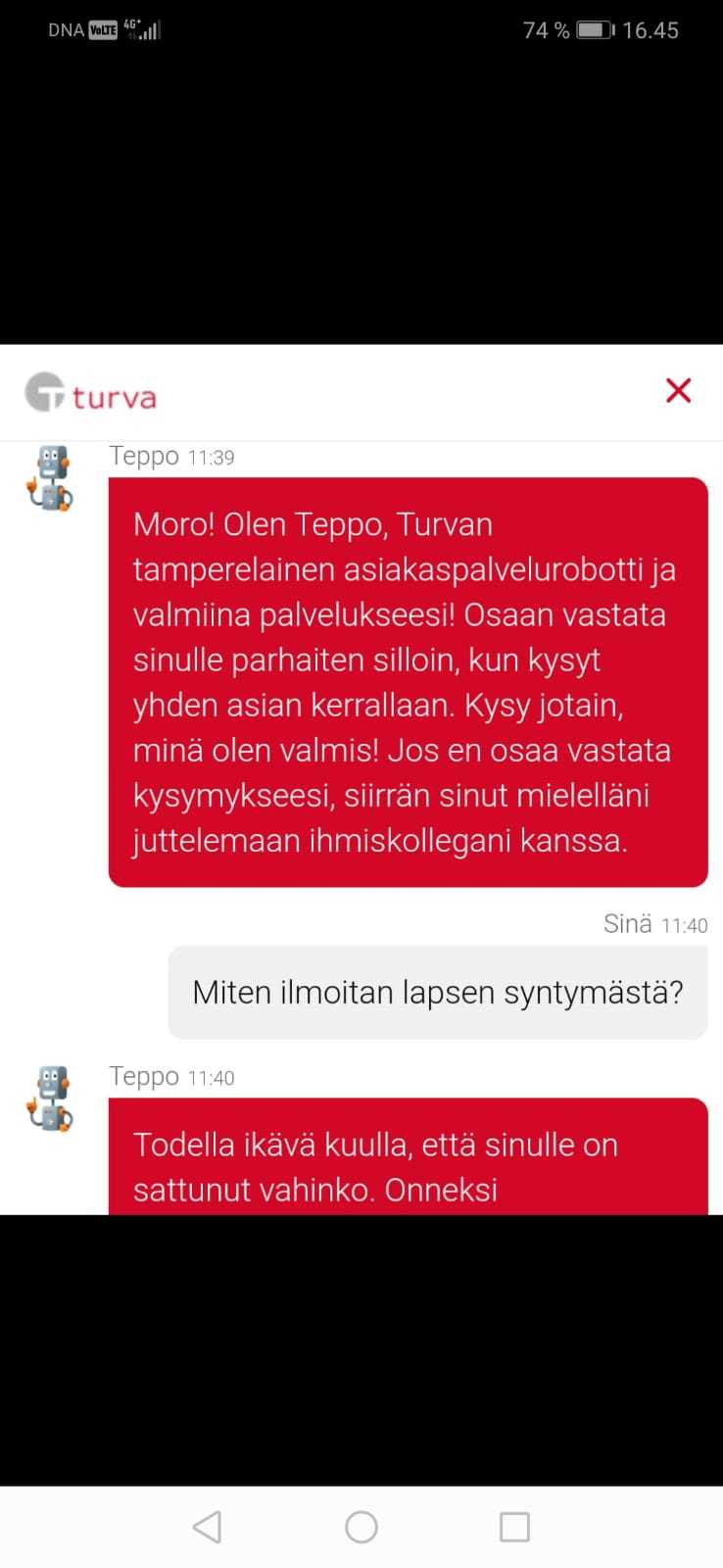Tap the Teppo sender name above the first message
Screen dimensions: 723x1568
pos(144,456)
